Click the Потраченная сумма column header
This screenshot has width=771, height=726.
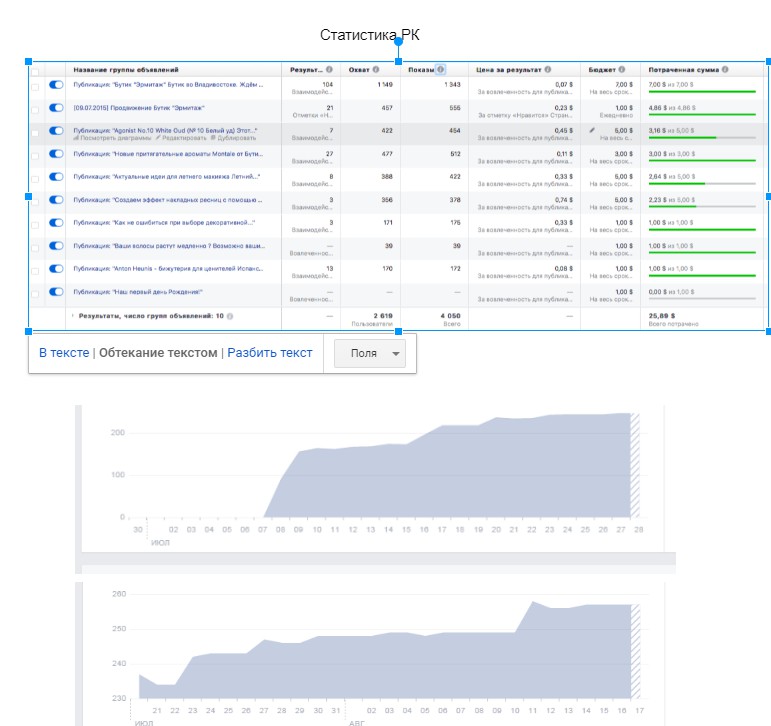coord(683,70)
